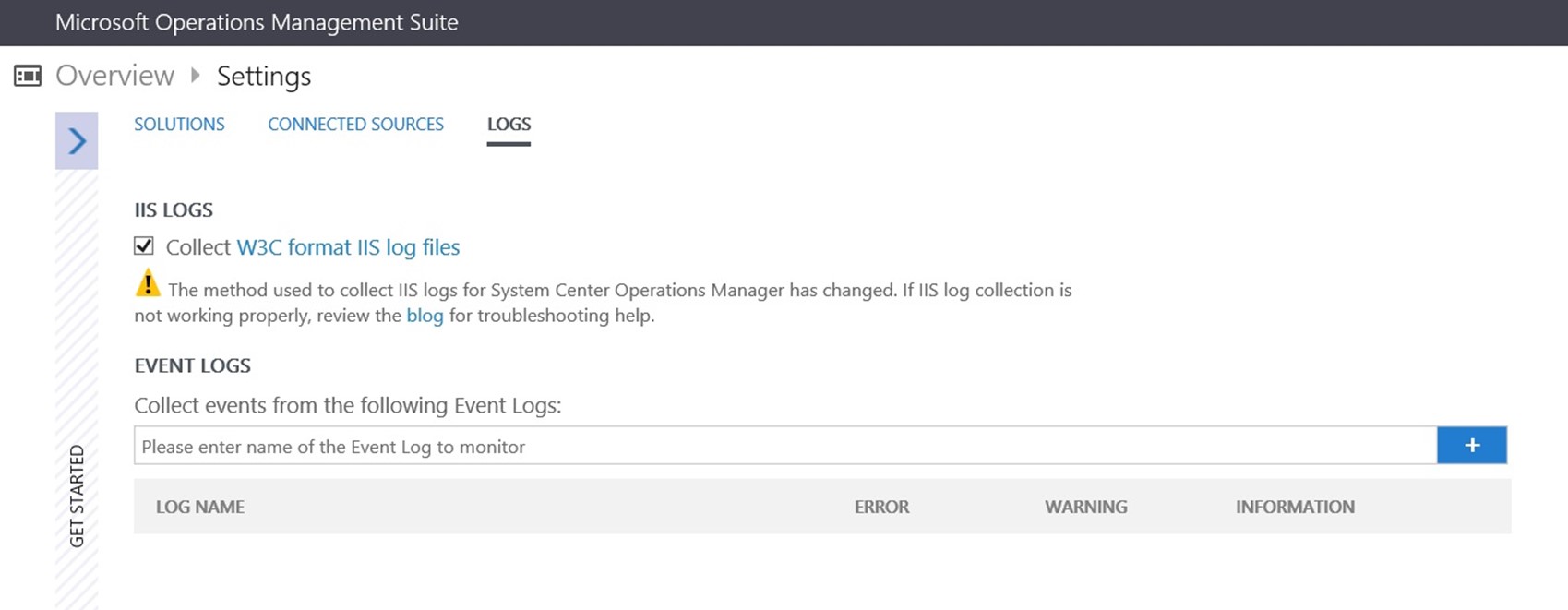The image size is (1568, 610).
Task: Click the Overview dashboard icon
Action: click(28, 76)
